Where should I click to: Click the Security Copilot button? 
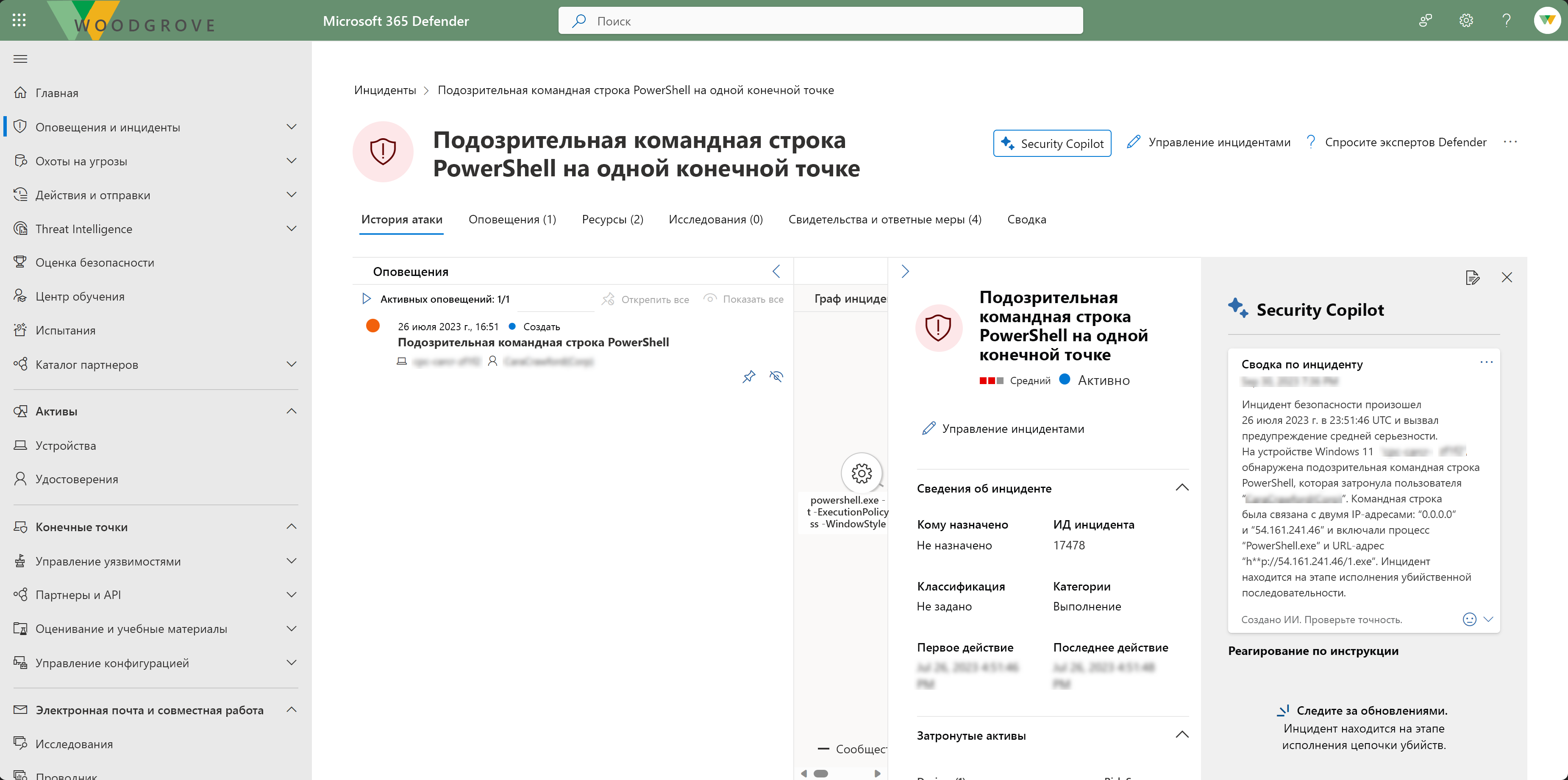pyautogui.click(x=1052, y=143)
